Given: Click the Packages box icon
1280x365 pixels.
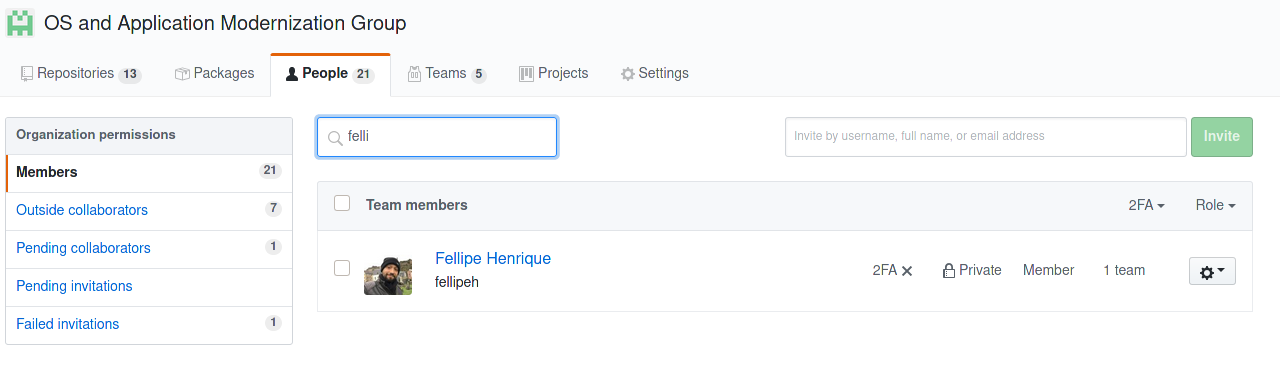Looking at the screenshot, I should (182, 74).
